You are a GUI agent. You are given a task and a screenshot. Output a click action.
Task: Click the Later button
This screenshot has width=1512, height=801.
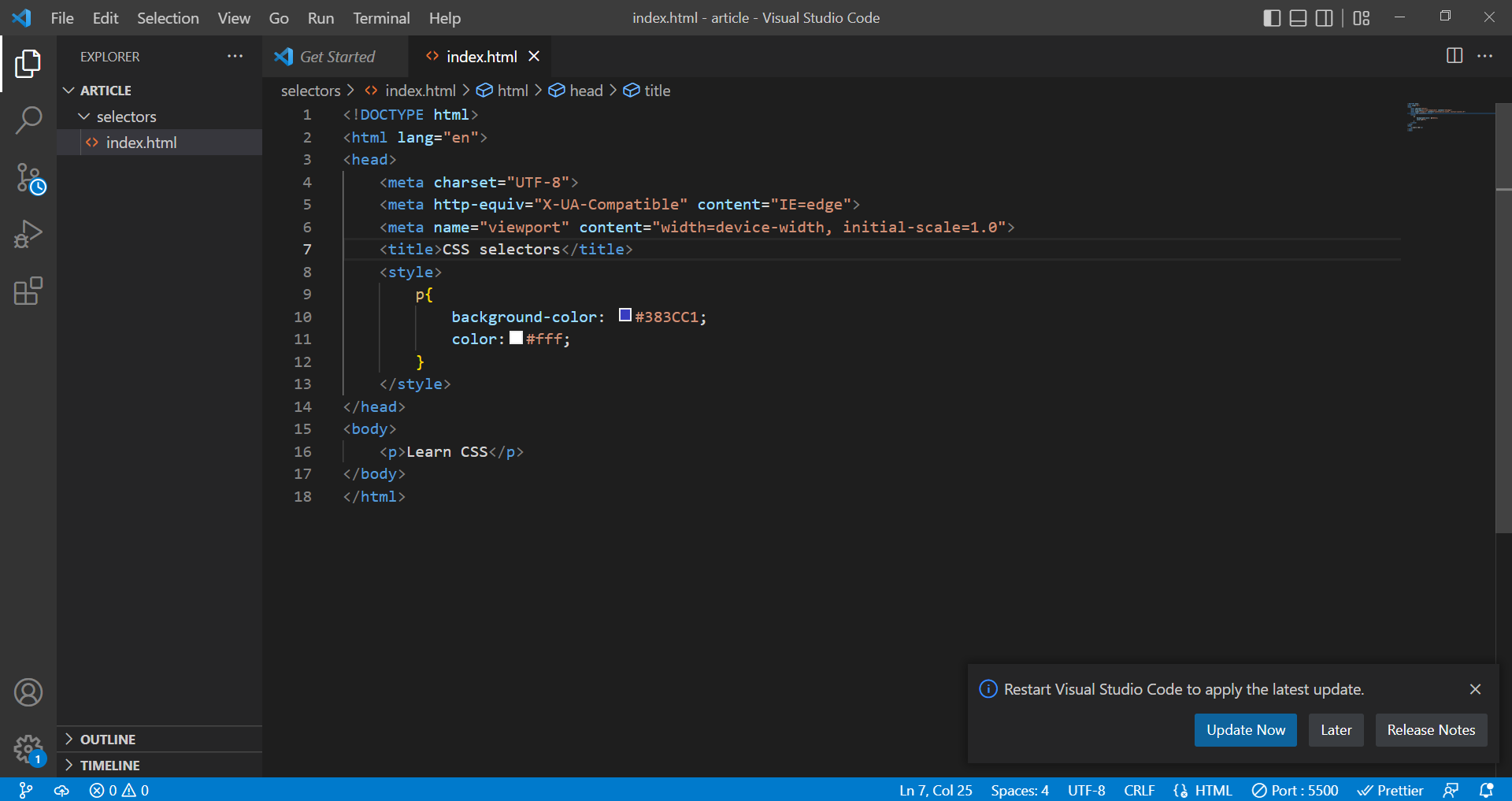click(x=1336, y=730)
